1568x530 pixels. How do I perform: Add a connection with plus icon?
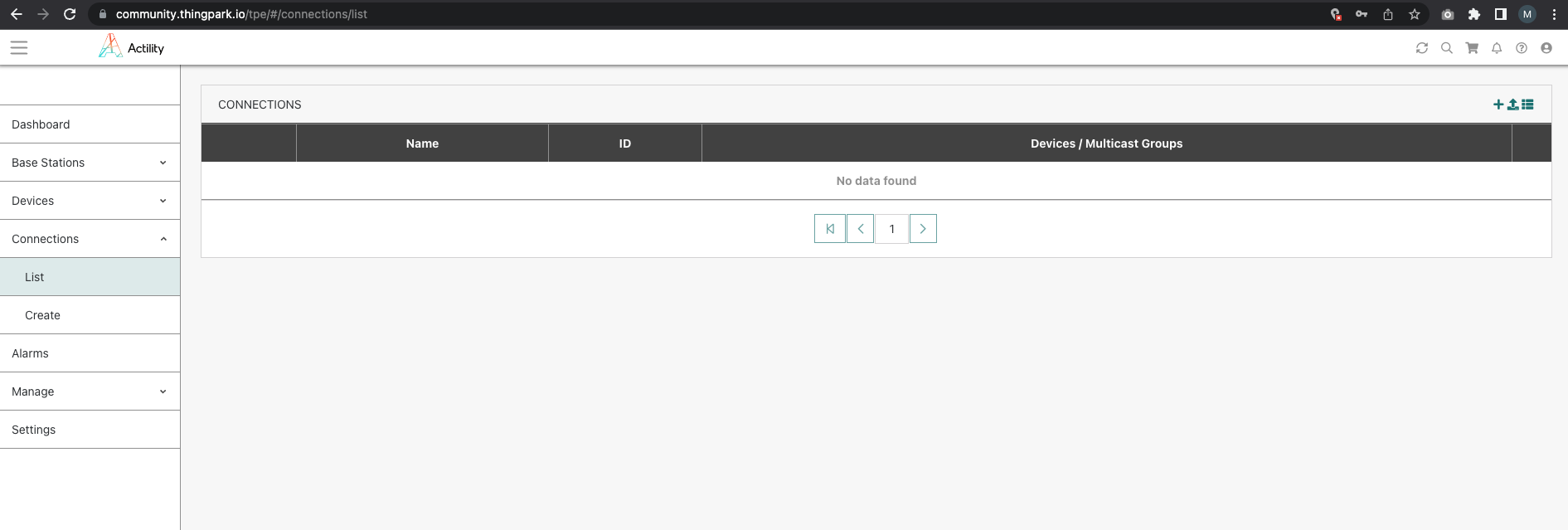1498,105
